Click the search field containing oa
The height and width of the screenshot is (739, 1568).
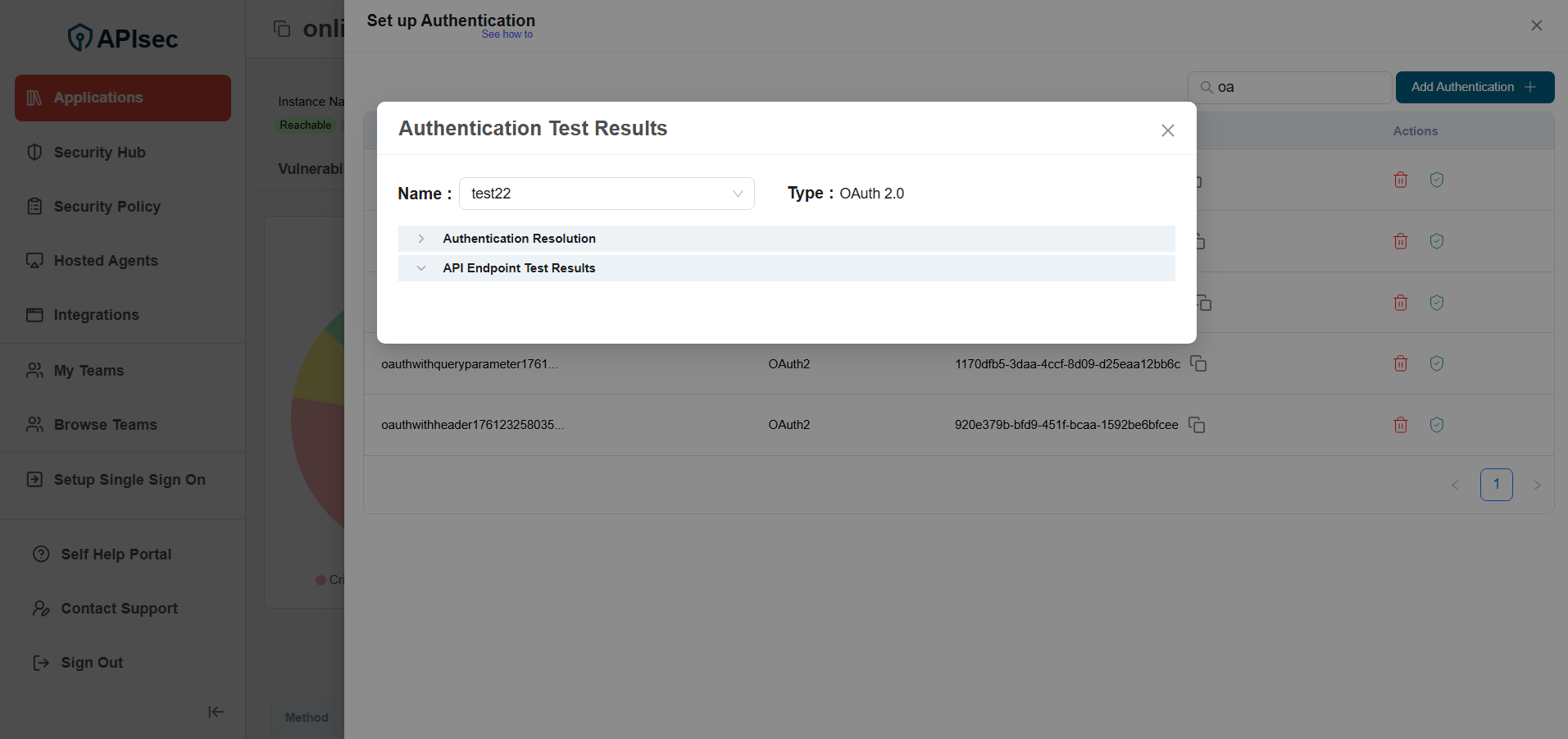(1289, 87)
